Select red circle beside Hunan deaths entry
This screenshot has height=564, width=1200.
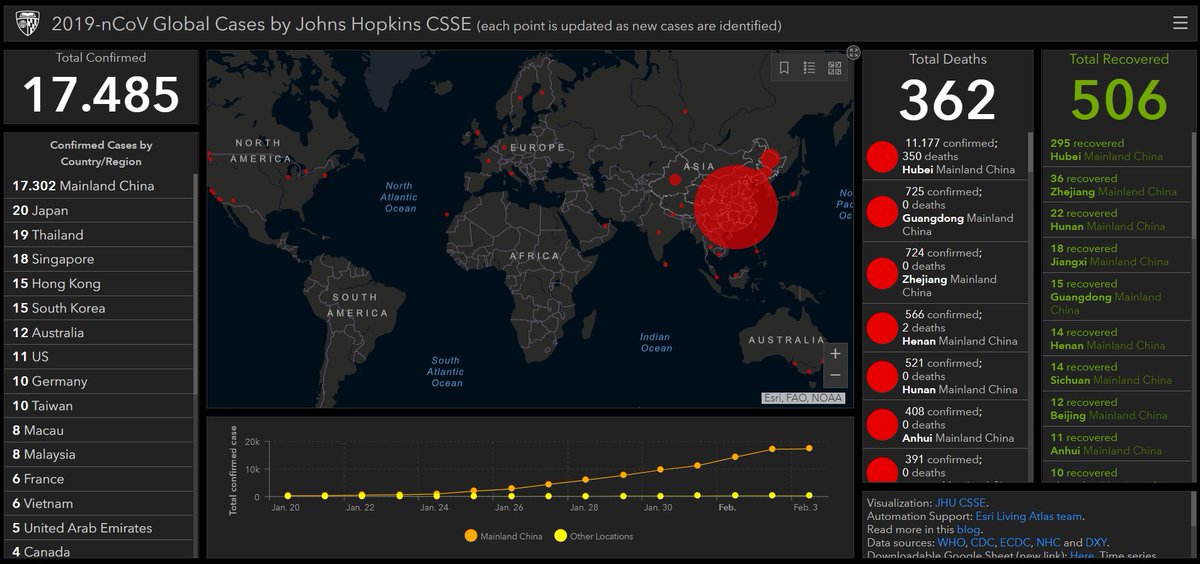882,376
